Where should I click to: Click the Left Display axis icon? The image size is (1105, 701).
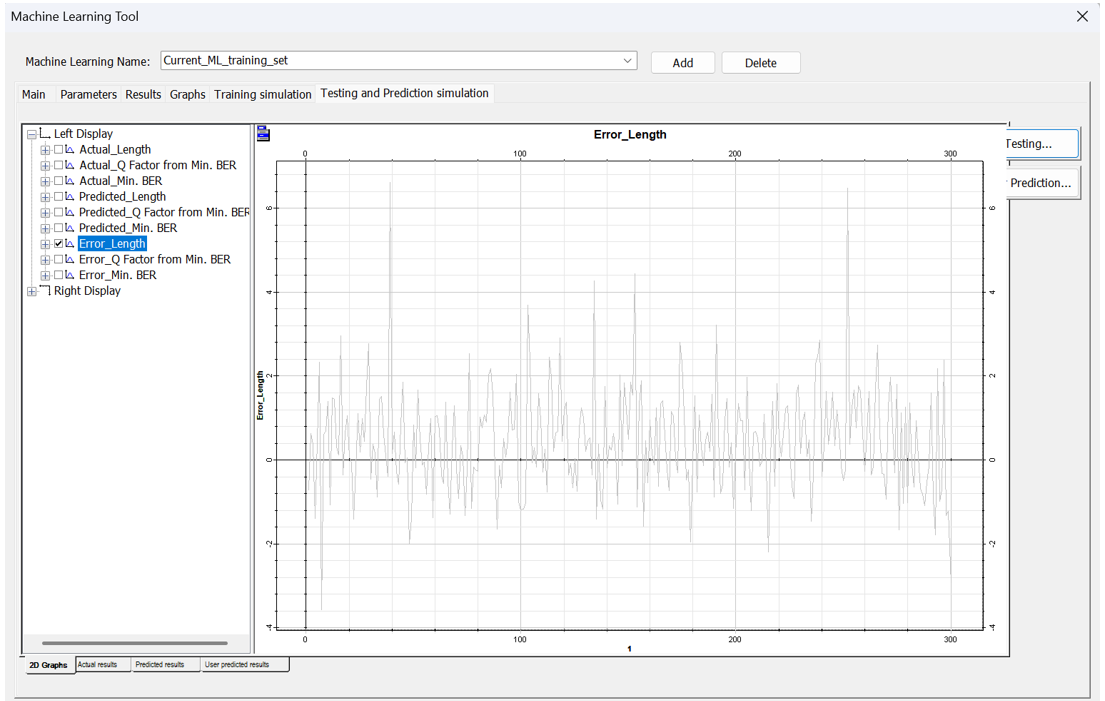point(44,133)
